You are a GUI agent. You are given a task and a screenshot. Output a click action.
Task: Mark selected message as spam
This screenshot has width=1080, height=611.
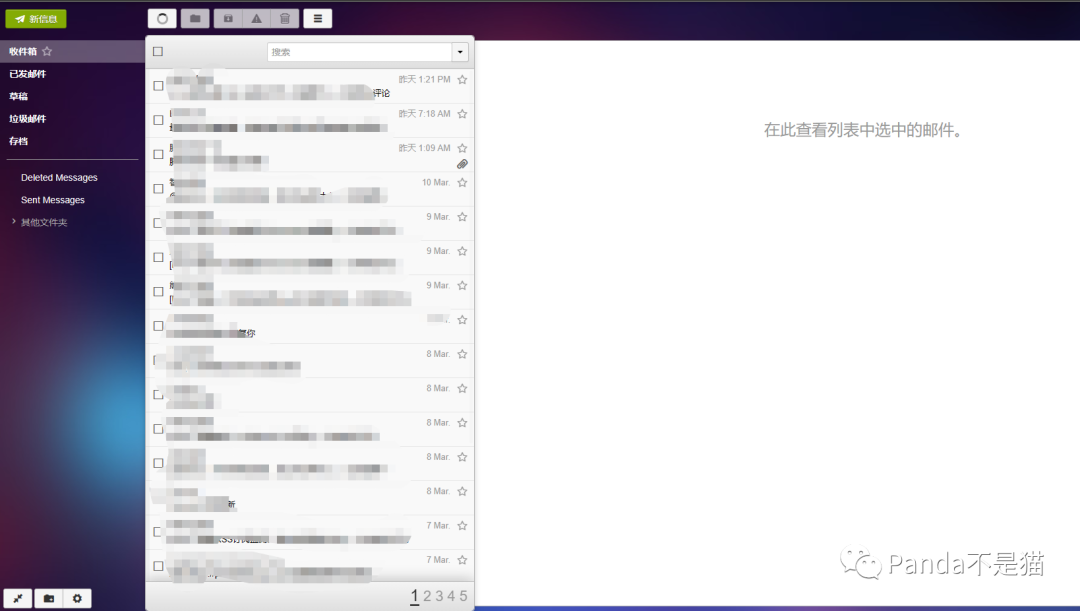pos(255,18)
